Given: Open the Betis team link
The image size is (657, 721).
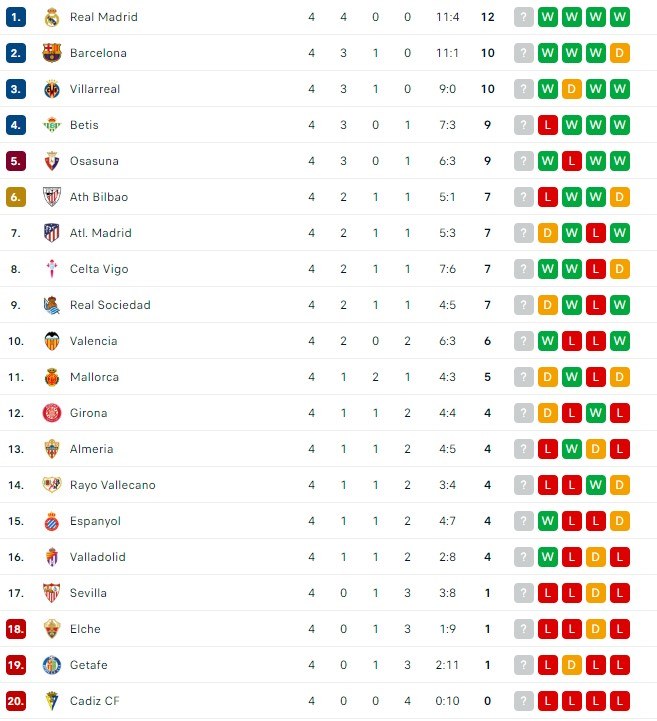Looking at the screenshot, I should (x=84, y=125).
